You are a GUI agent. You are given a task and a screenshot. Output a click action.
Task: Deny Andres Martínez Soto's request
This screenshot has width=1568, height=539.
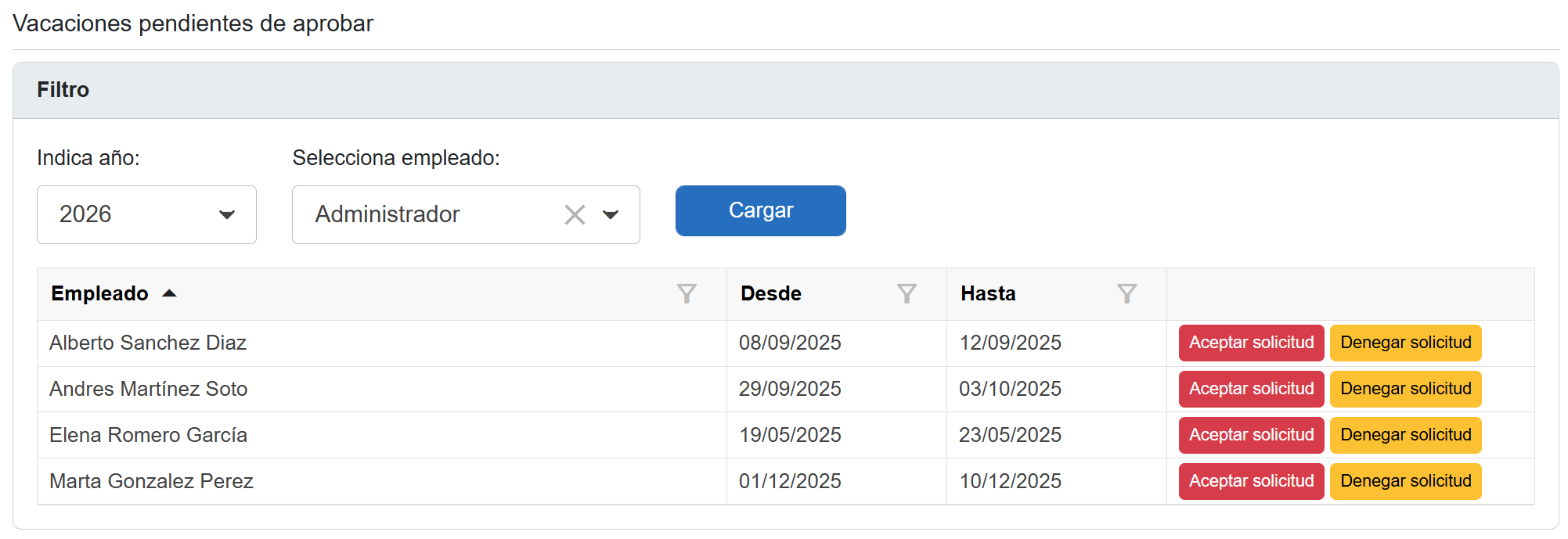(x=1405, y=389)
